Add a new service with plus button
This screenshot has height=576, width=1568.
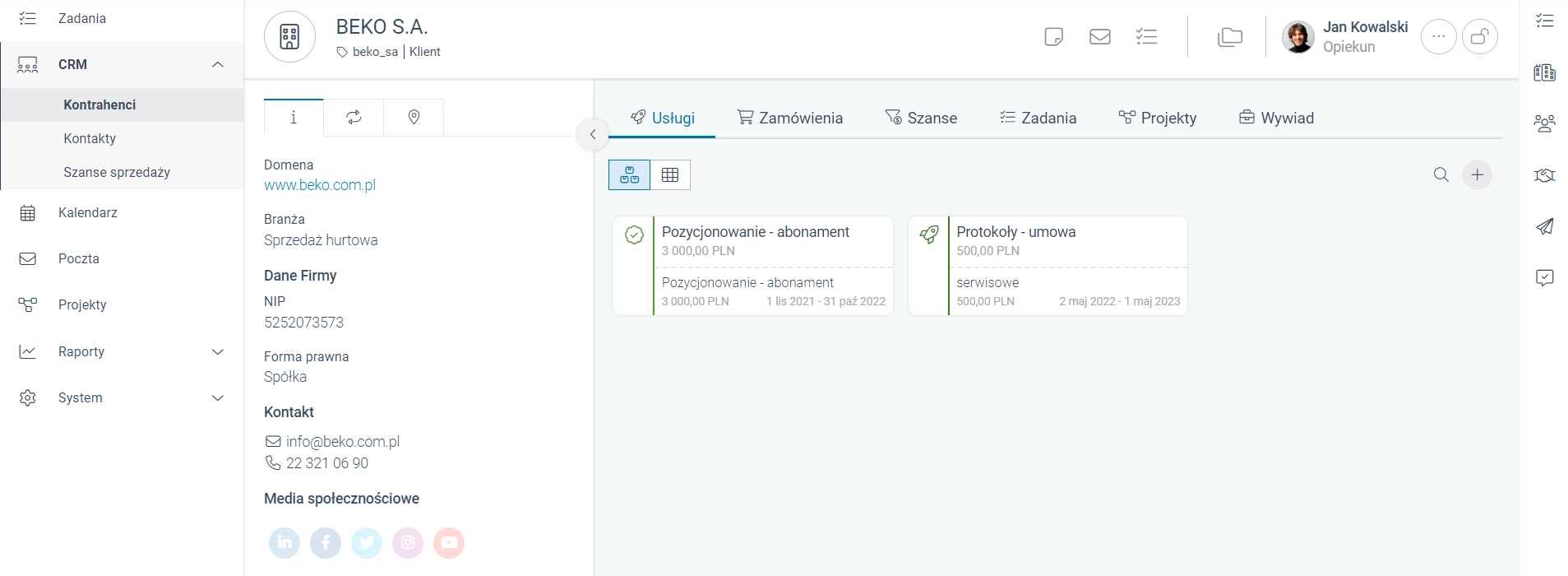tap(1478, 174)
